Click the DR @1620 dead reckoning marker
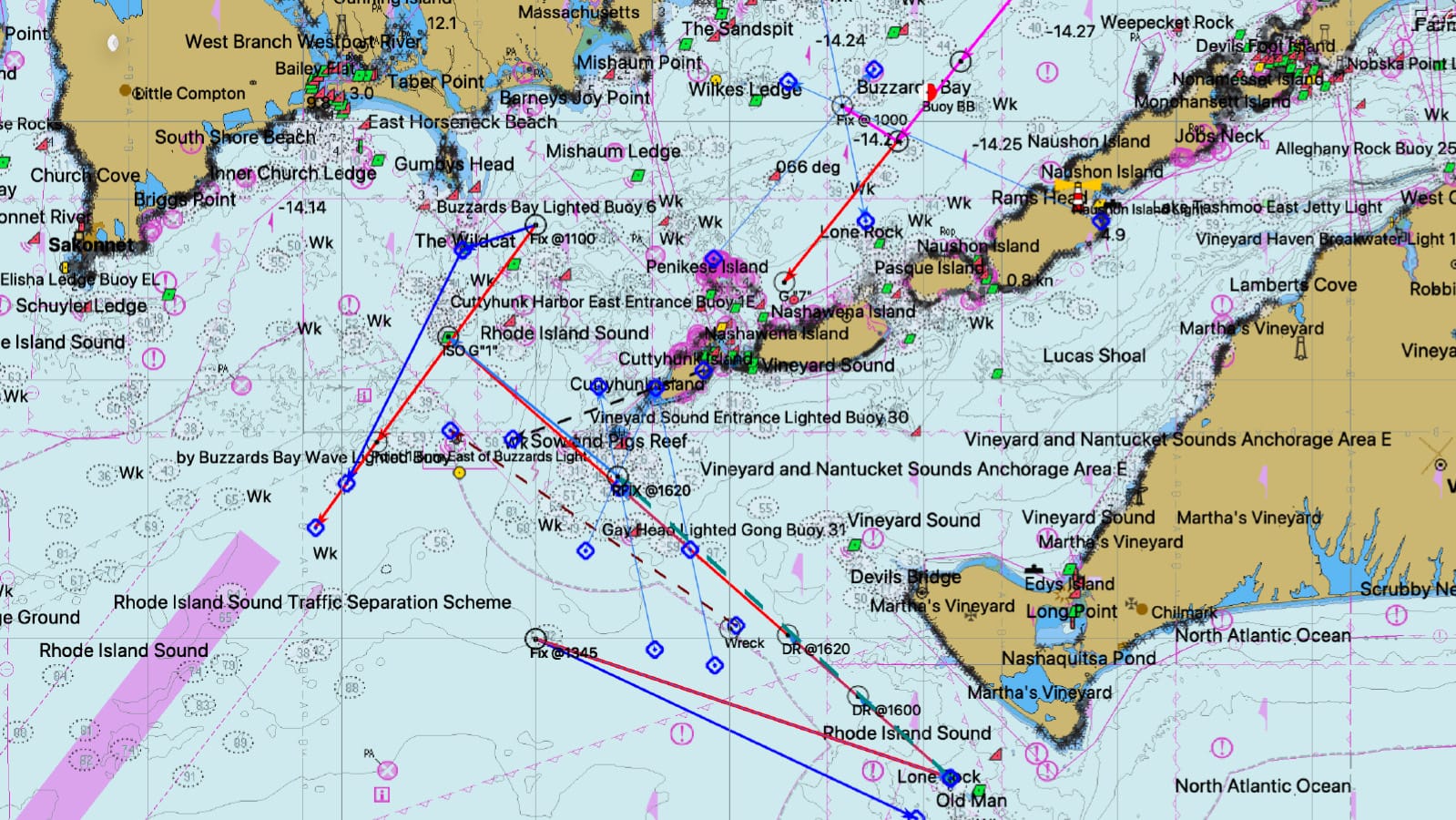Viewport: 1456px width, 820px height. [x=789, y=634]
